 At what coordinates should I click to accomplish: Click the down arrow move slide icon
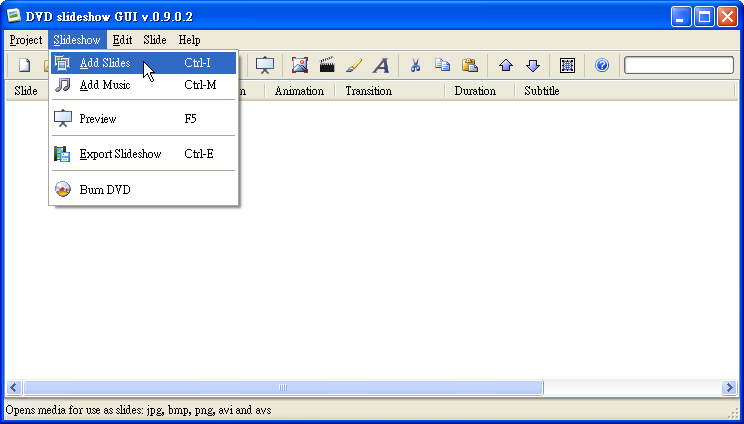(533, 65)
